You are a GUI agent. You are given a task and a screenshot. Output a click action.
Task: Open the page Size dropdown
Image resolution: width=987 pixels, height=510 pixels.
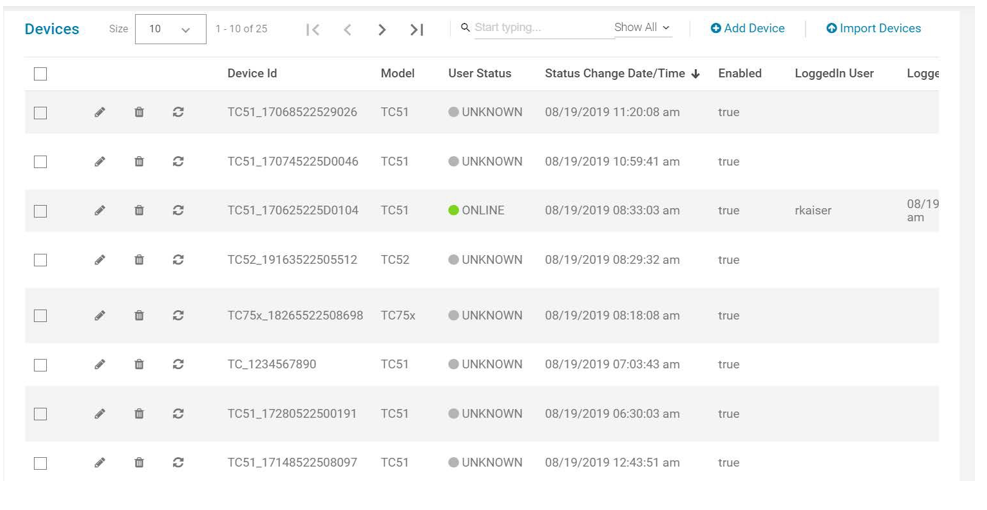[170, 30]
